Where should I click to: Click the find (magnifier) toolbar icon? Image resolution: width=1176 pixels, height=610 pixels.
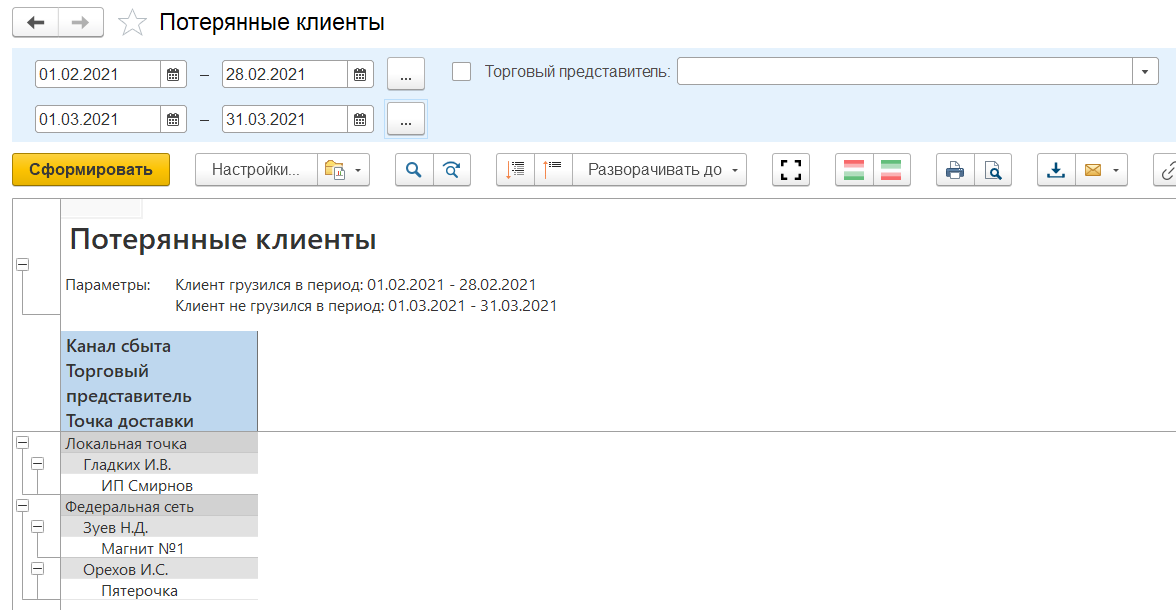point(414,170)
